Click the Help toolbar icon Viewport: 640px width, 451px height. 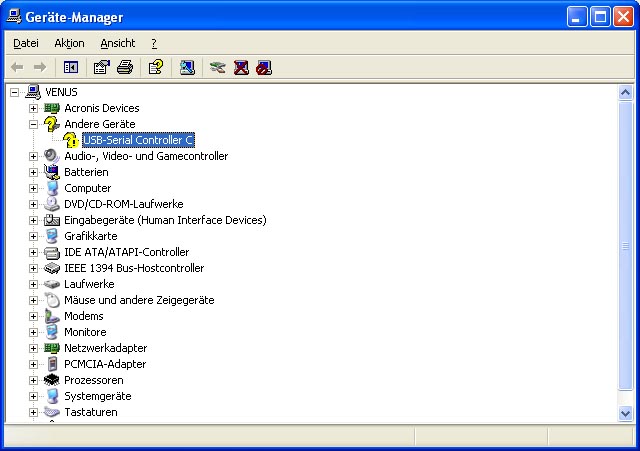point(156,67)
